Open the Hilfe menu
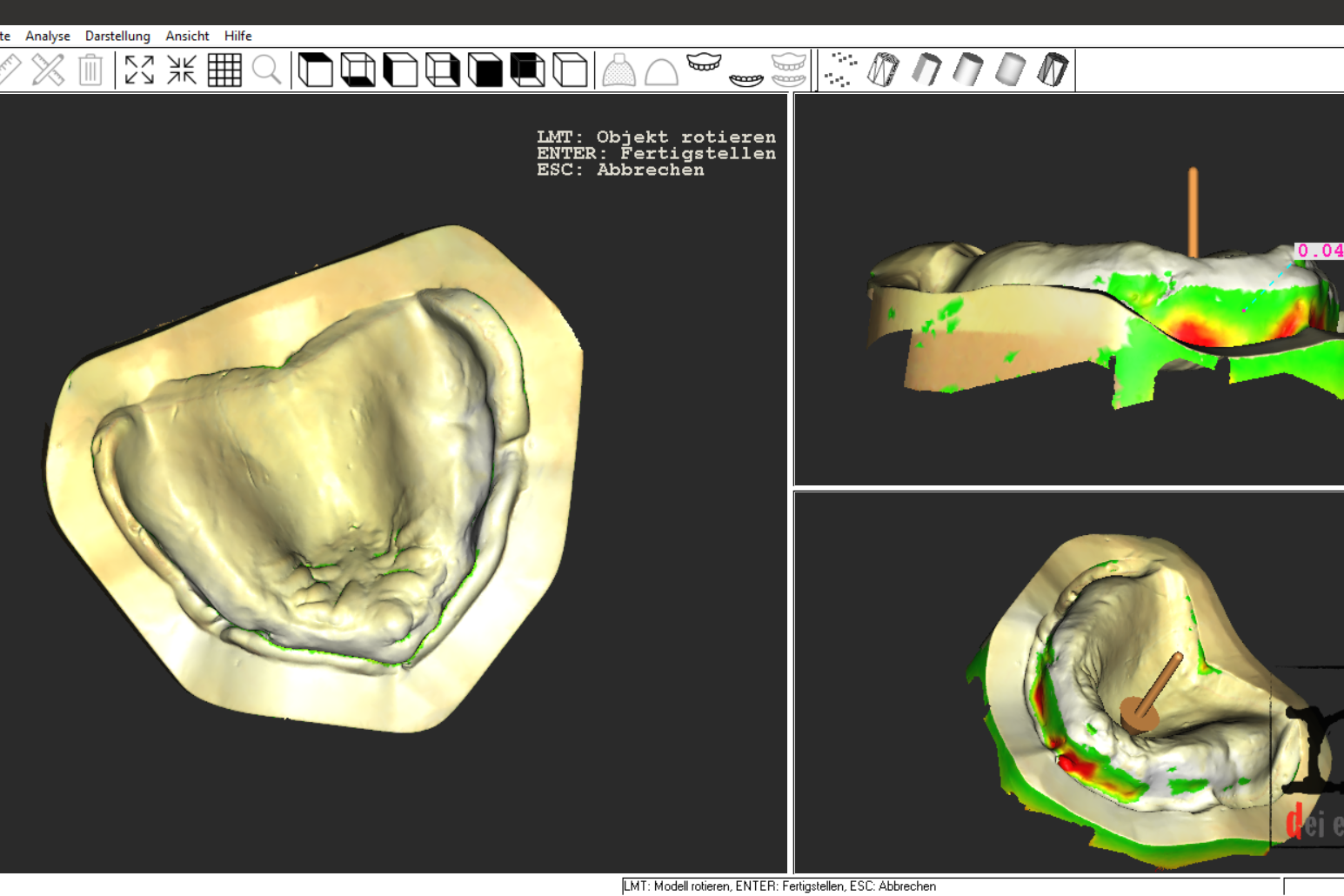This screenshot has height=896, width=1344. [237, 36]
